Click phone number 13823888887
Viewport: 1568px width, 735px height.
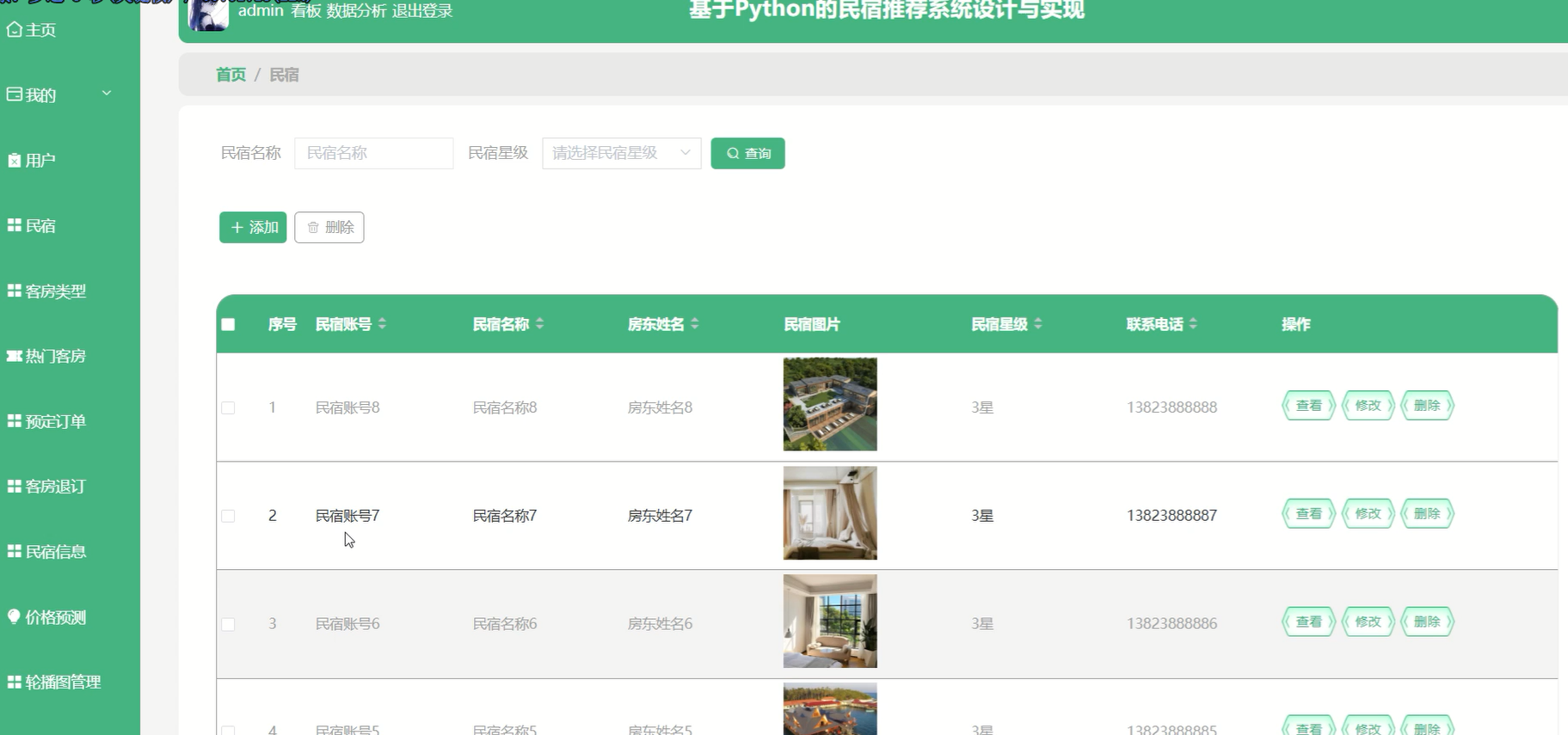[x=1171, y=516]
